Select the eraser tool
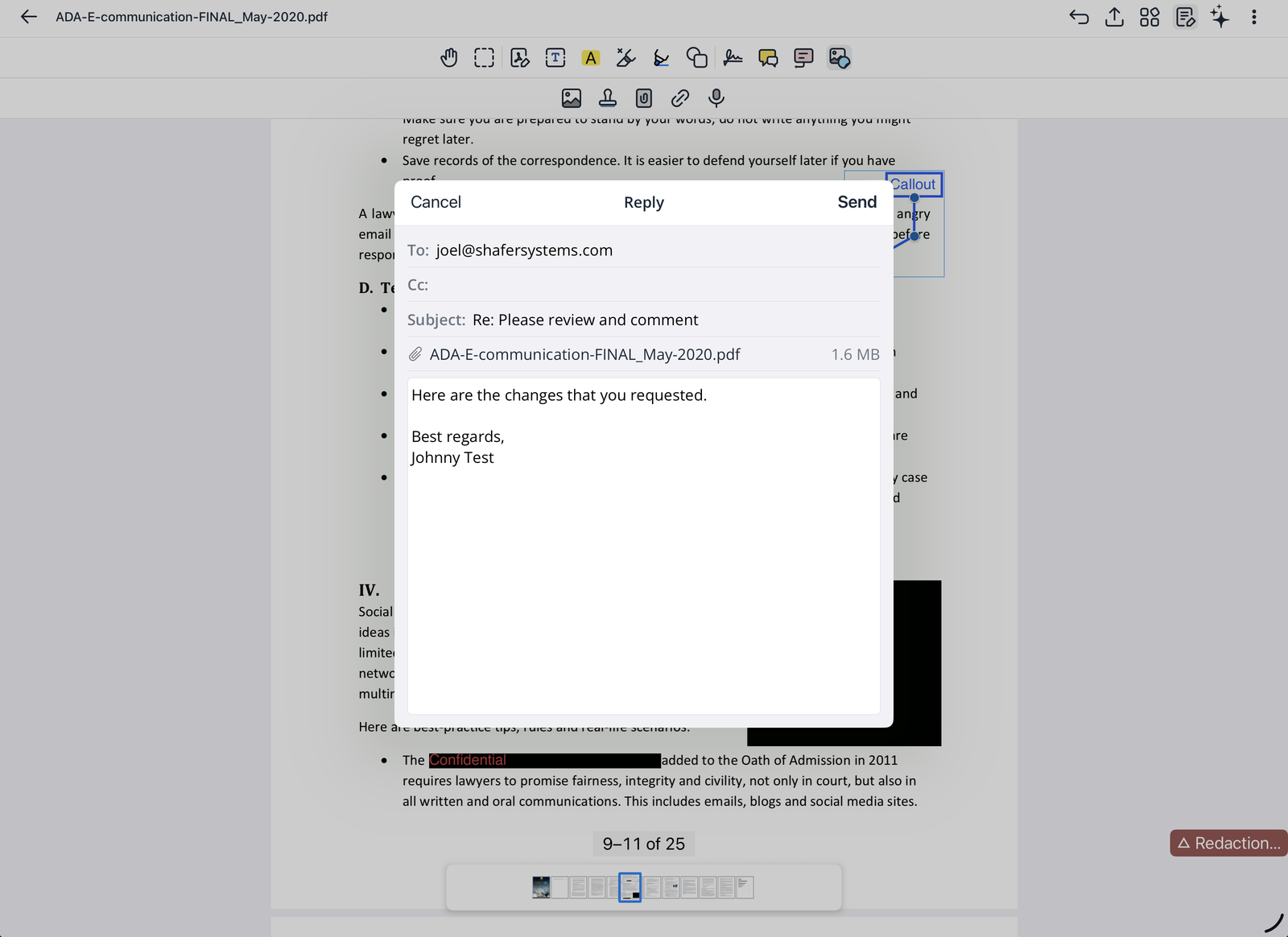Viewport: 1288px width, 937px height. pos(625,58)
